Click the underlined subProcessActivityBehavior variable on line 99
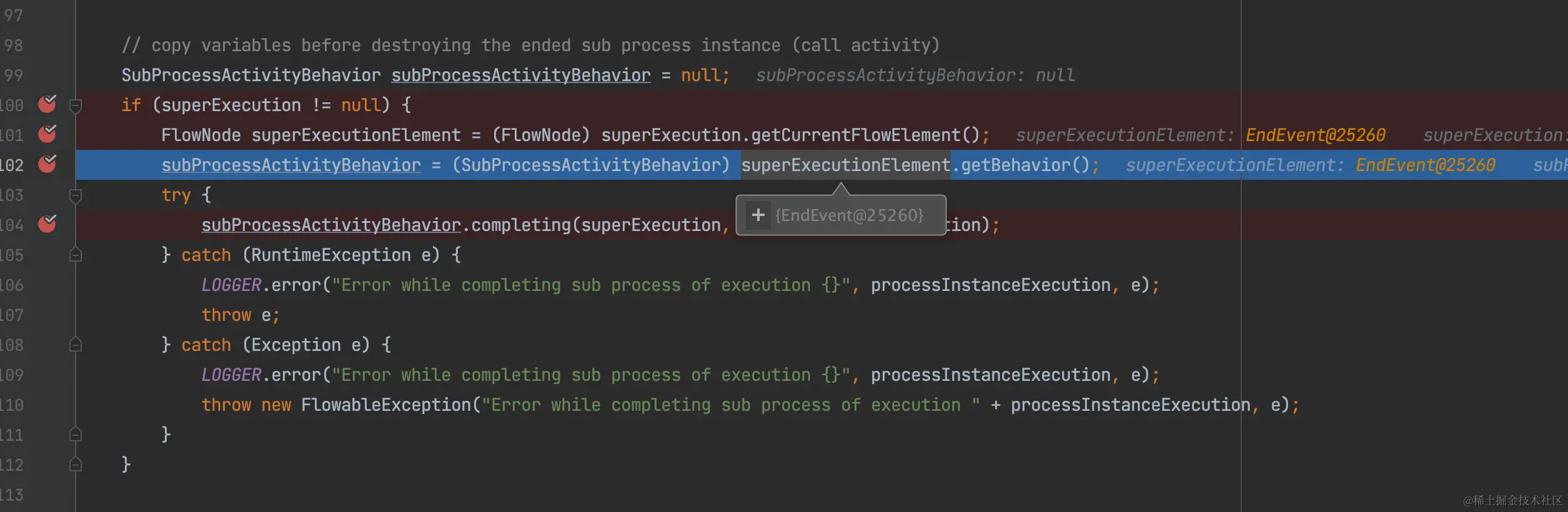This screenshot has height=512, width=1568. pyautogui.click(x=520, y=76)
